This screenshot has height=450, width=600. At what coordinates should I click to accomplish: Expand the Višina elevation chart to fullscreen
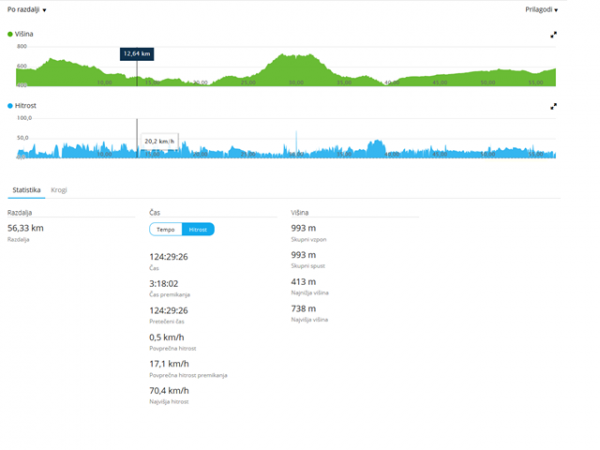click(x=553, y=34)
